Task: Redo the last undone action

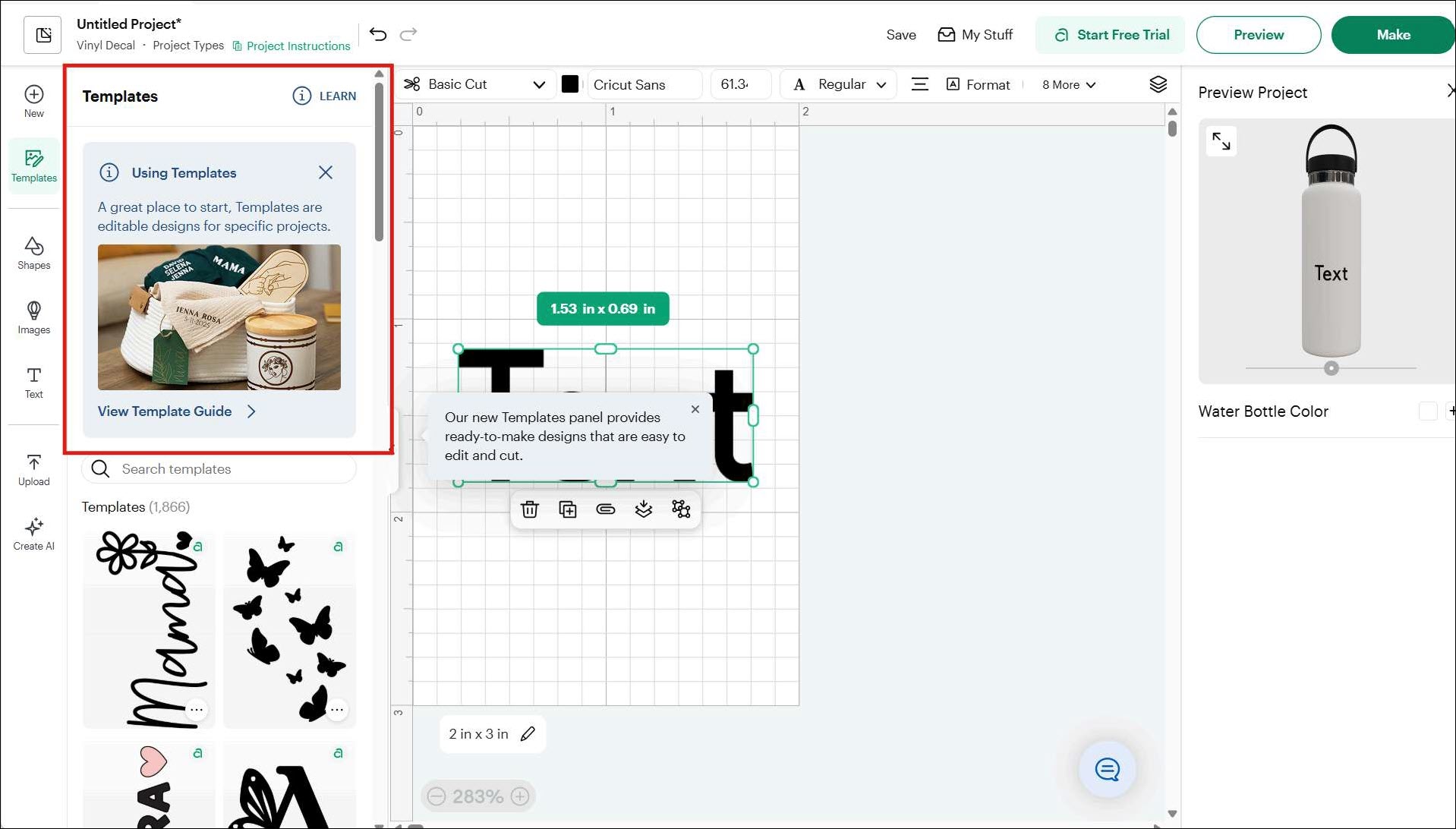Action: point(408,34)
